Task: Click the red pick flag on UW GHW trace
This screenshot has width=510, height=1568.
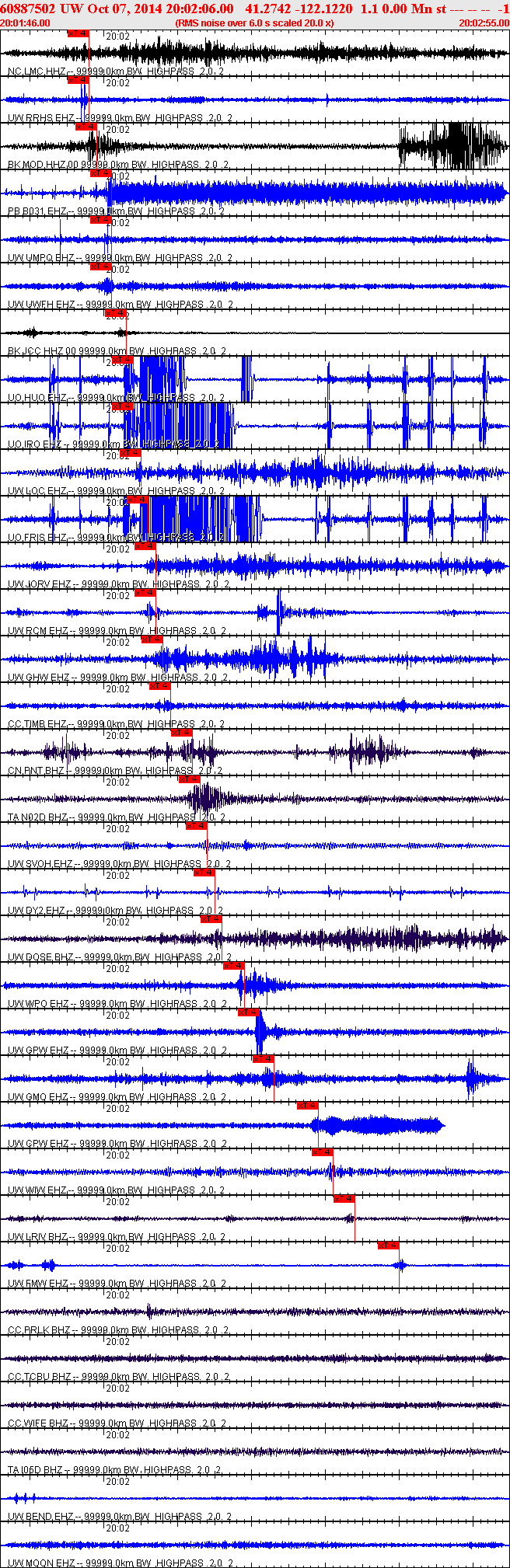Action: point(152,639)
